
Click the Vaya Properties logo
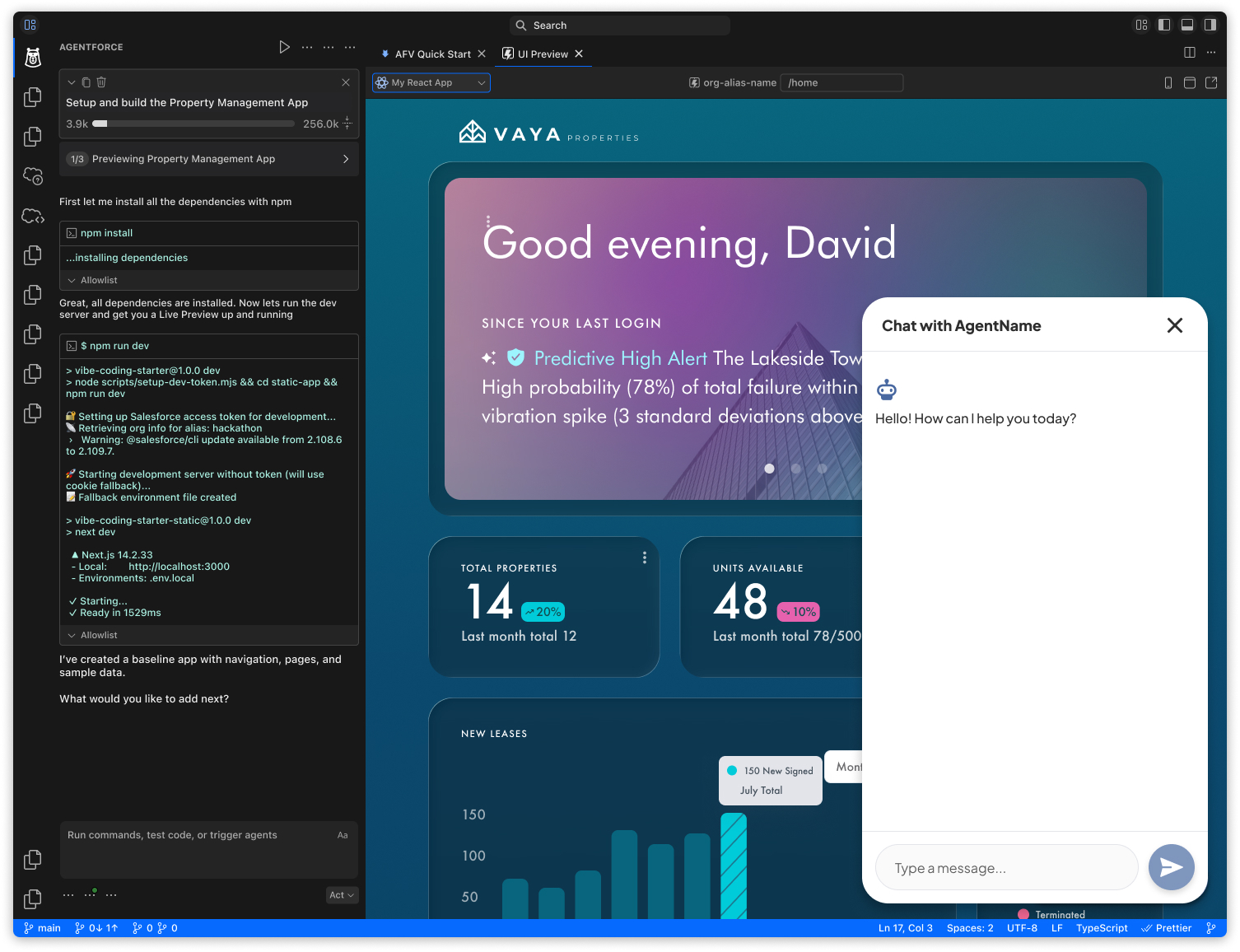[549, 132]
